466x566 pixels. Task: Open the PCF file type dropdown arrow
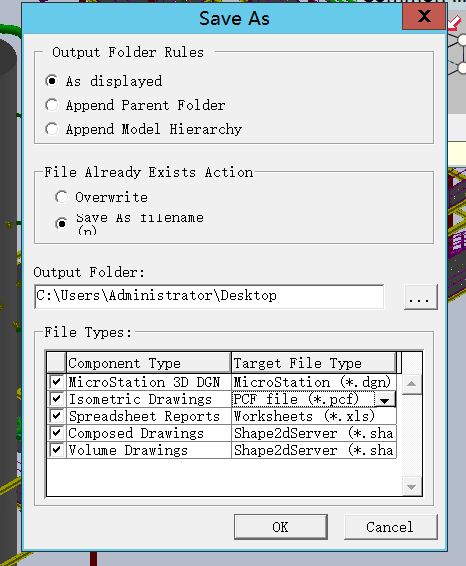click(384, 400)
